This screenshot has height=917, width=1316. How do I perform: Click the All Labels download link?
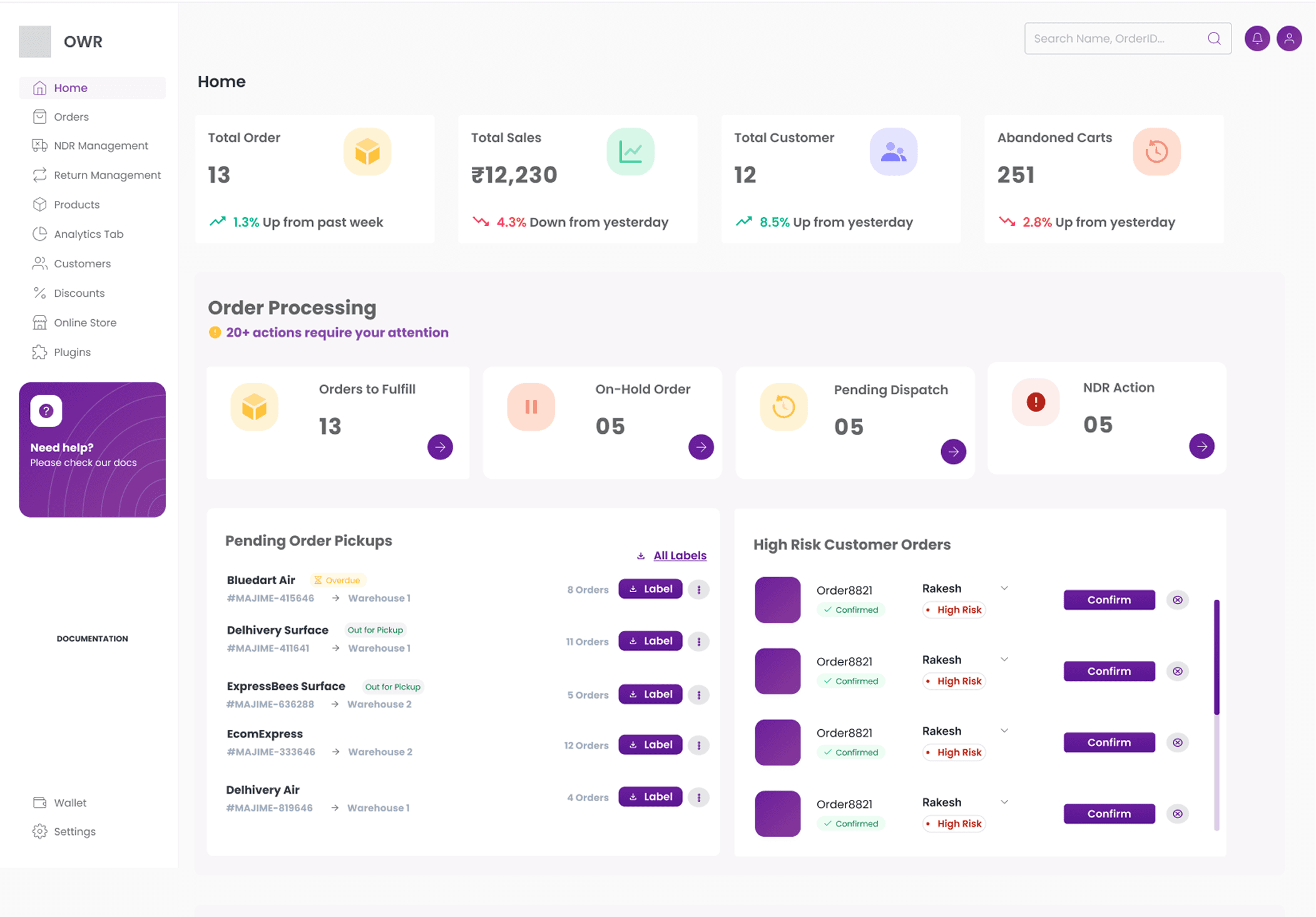(x=679, y=555)
